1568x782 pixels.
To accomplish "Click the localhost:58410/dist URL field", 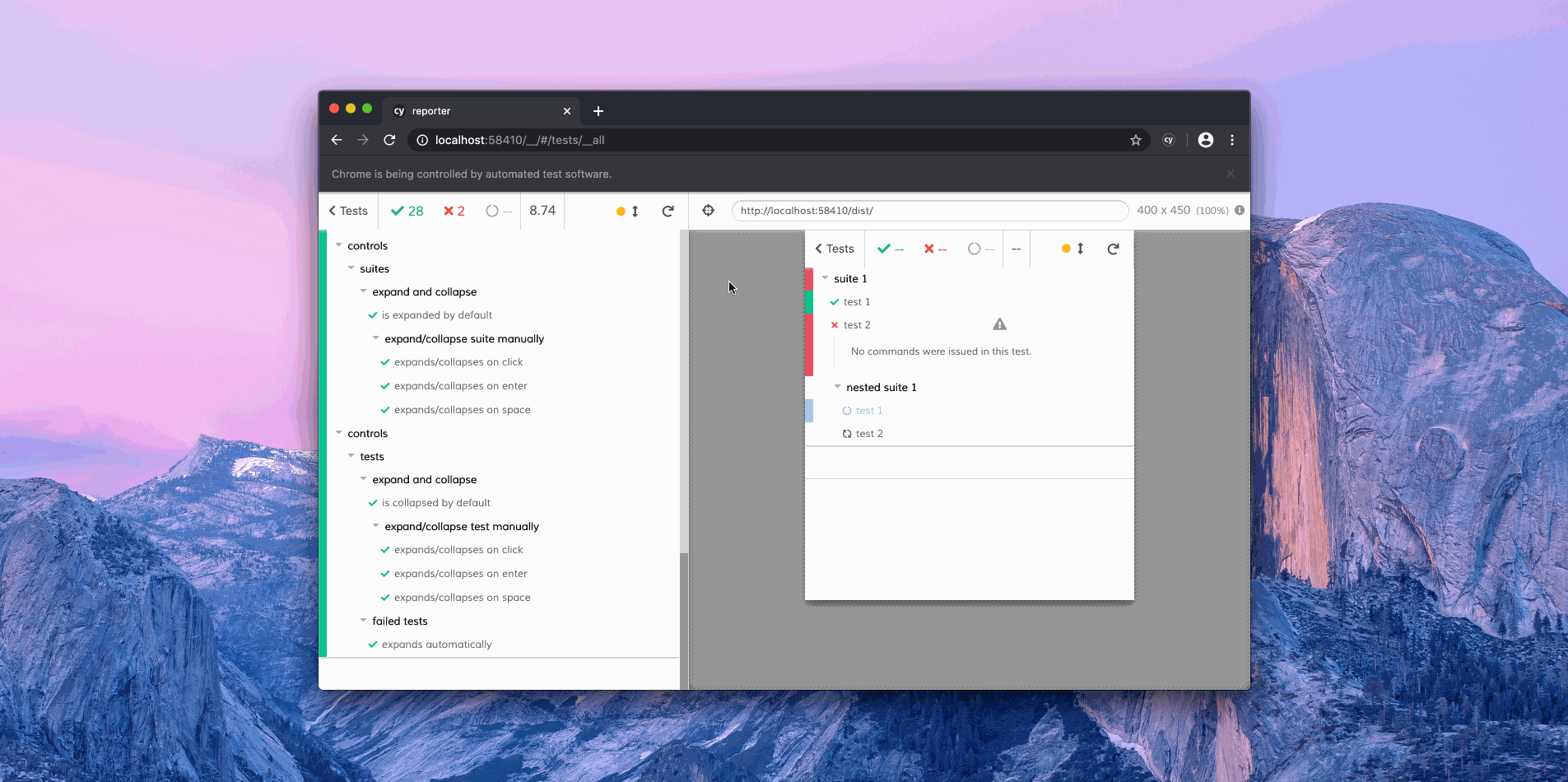I will (x=930, y=211).
